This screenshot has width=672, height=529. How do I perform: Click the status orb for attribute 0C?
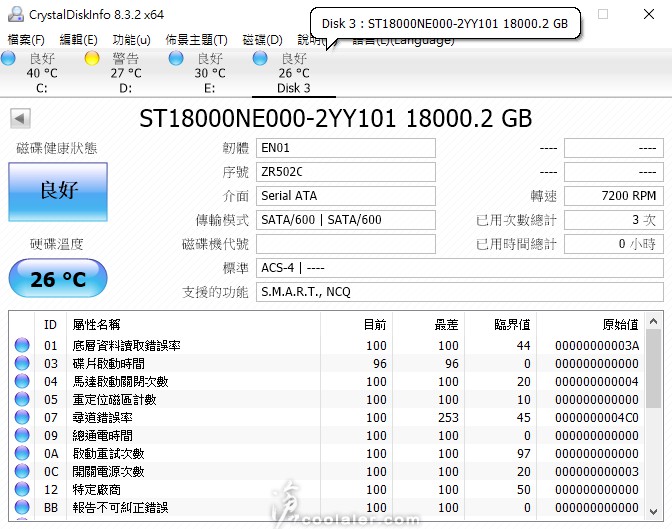pos(22,471)
